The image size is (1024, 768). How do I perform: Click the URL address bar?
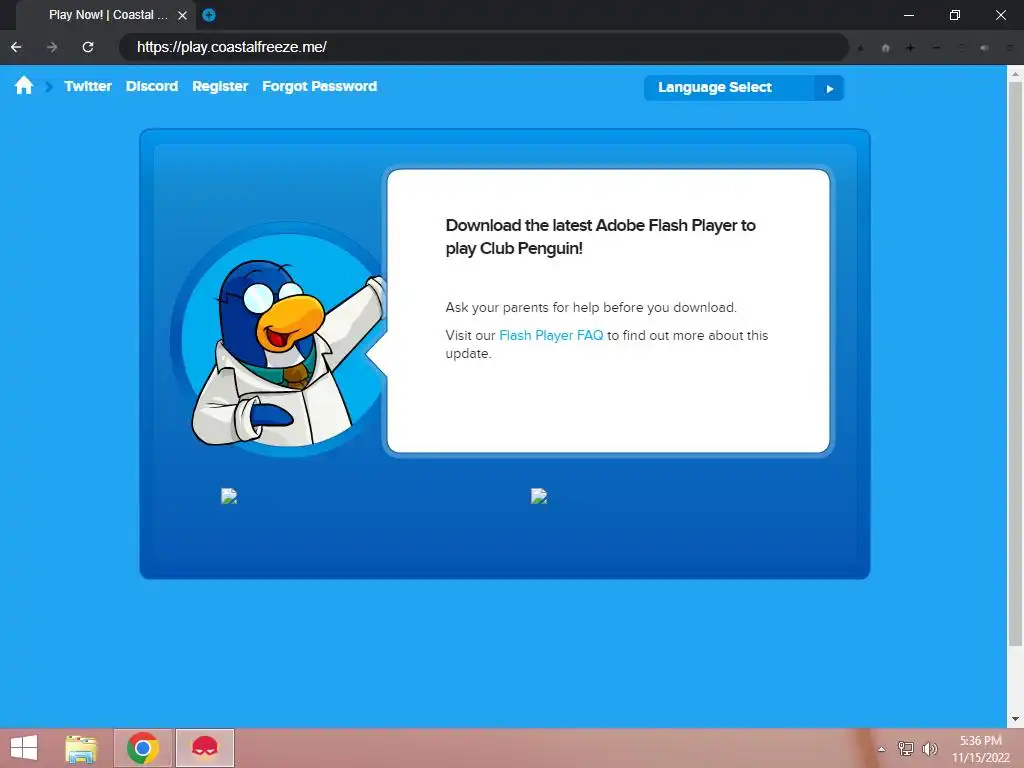click(x=483, y=47)
